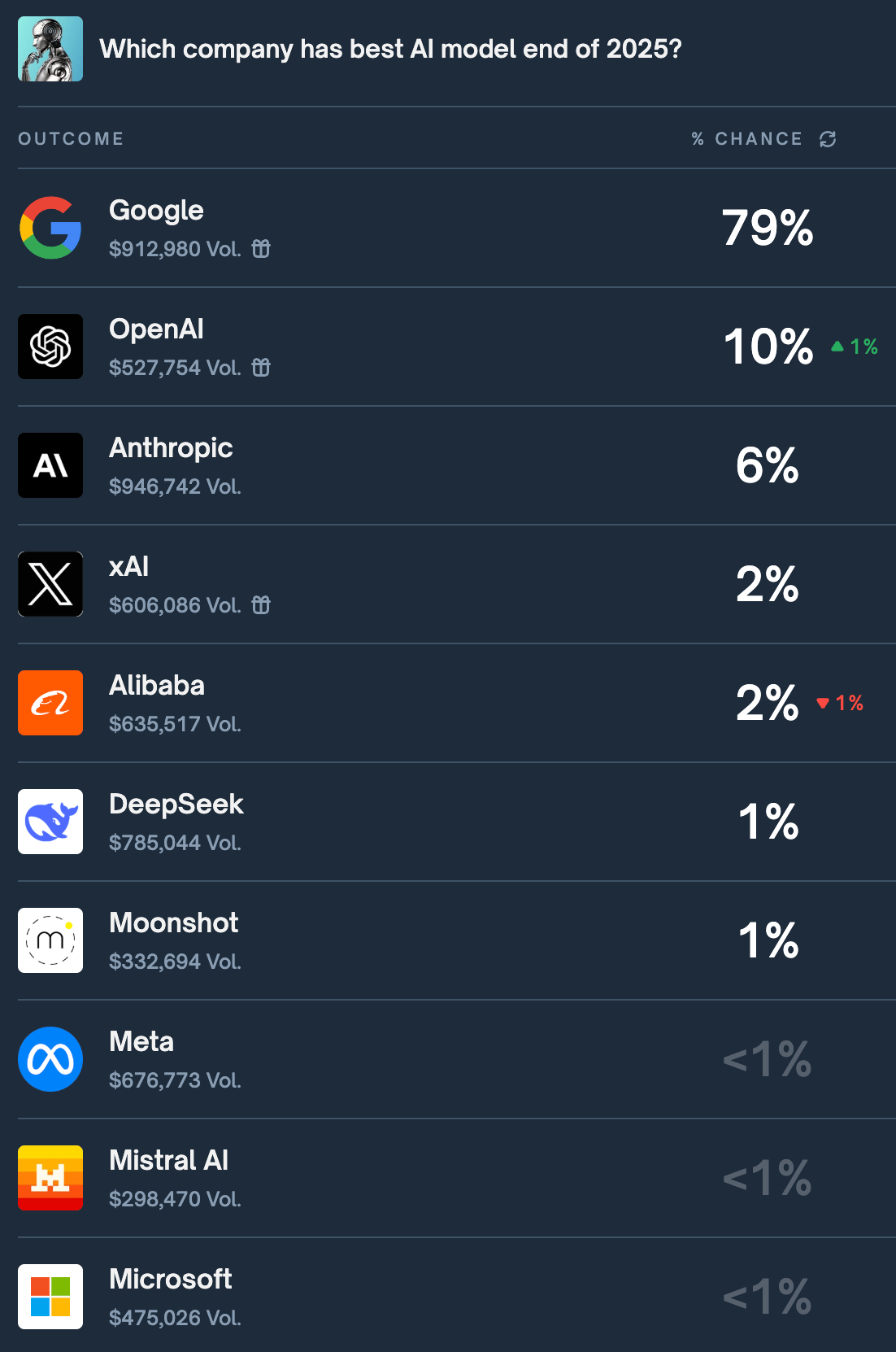Screen dimensions: 896x1352
Task: Select the Google 79% chance value
Action: [768, 228]
